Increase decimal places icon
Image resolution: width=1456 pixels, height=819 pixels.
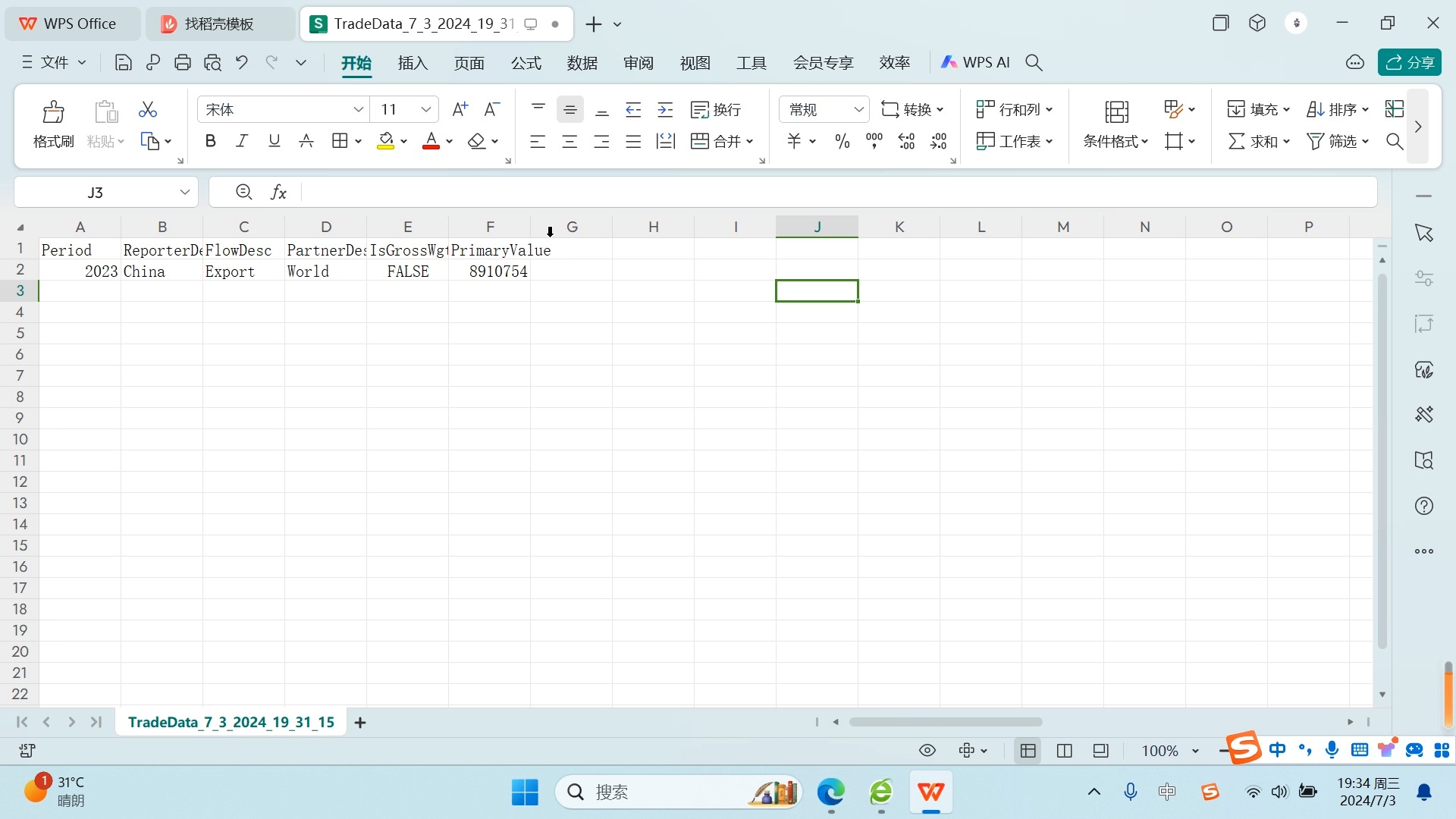pyautogui.click(x=907, y=141)
